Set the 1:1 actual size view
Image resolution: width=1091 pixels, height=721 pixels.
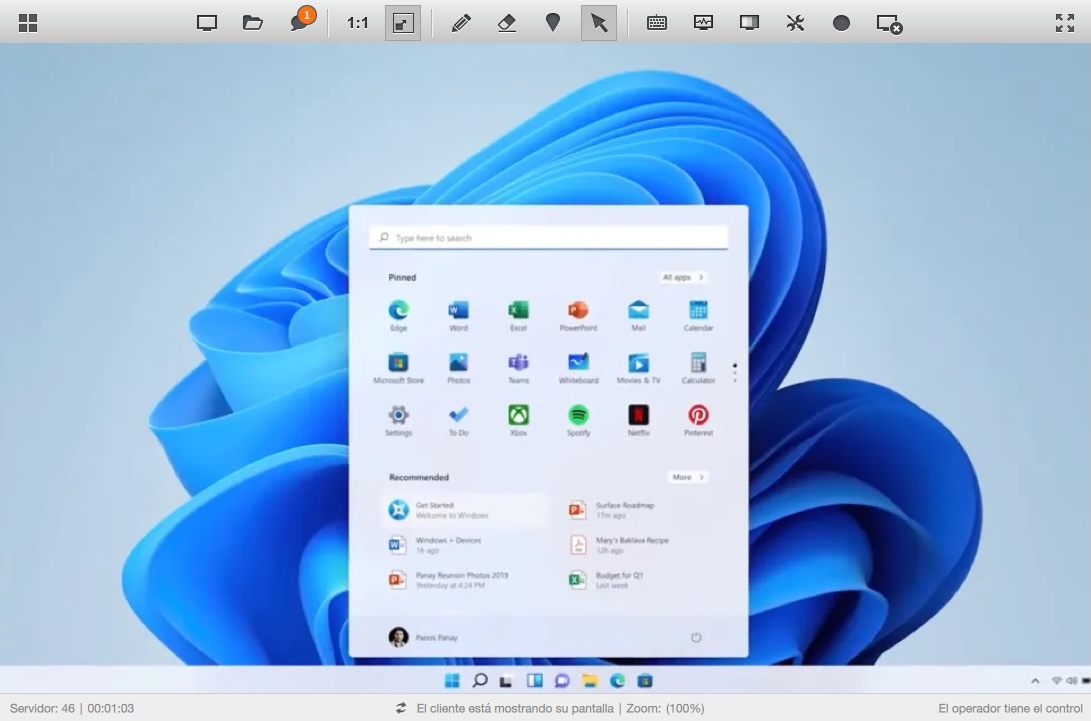[358, 23]
